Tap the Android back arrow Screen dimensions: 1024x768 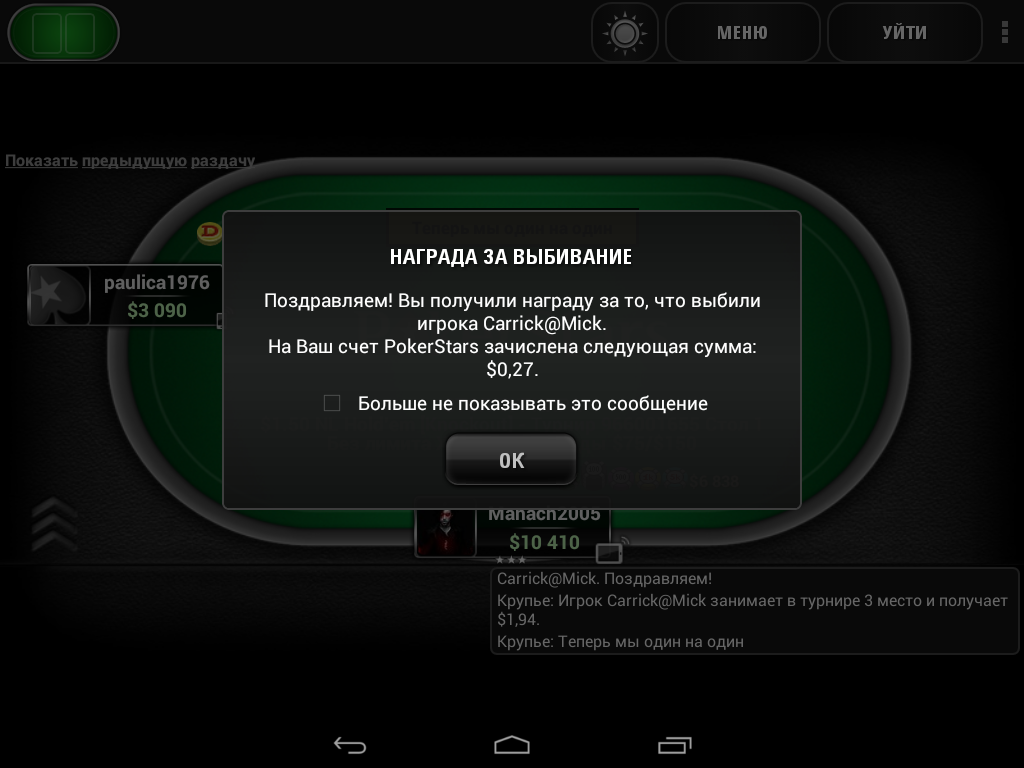[x=349, y=745]
